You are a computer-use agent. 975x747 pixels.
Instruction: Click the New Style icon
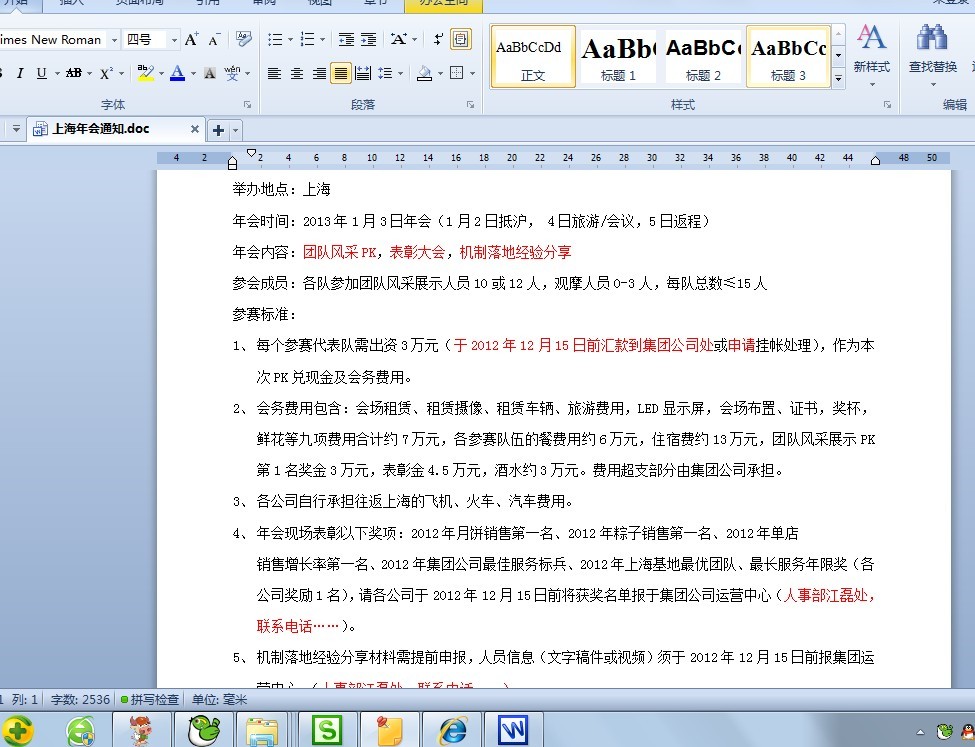(871, 48)
